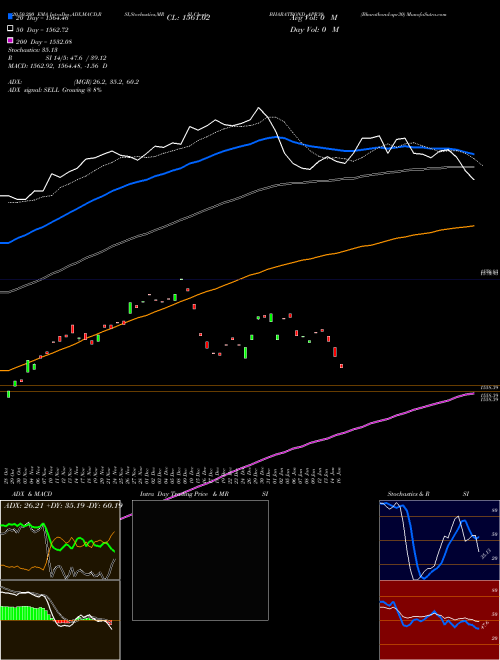Click the magenta 200 Day legend swatch
Viewport: 500px width, 660px height.
[x=10, y=40]
